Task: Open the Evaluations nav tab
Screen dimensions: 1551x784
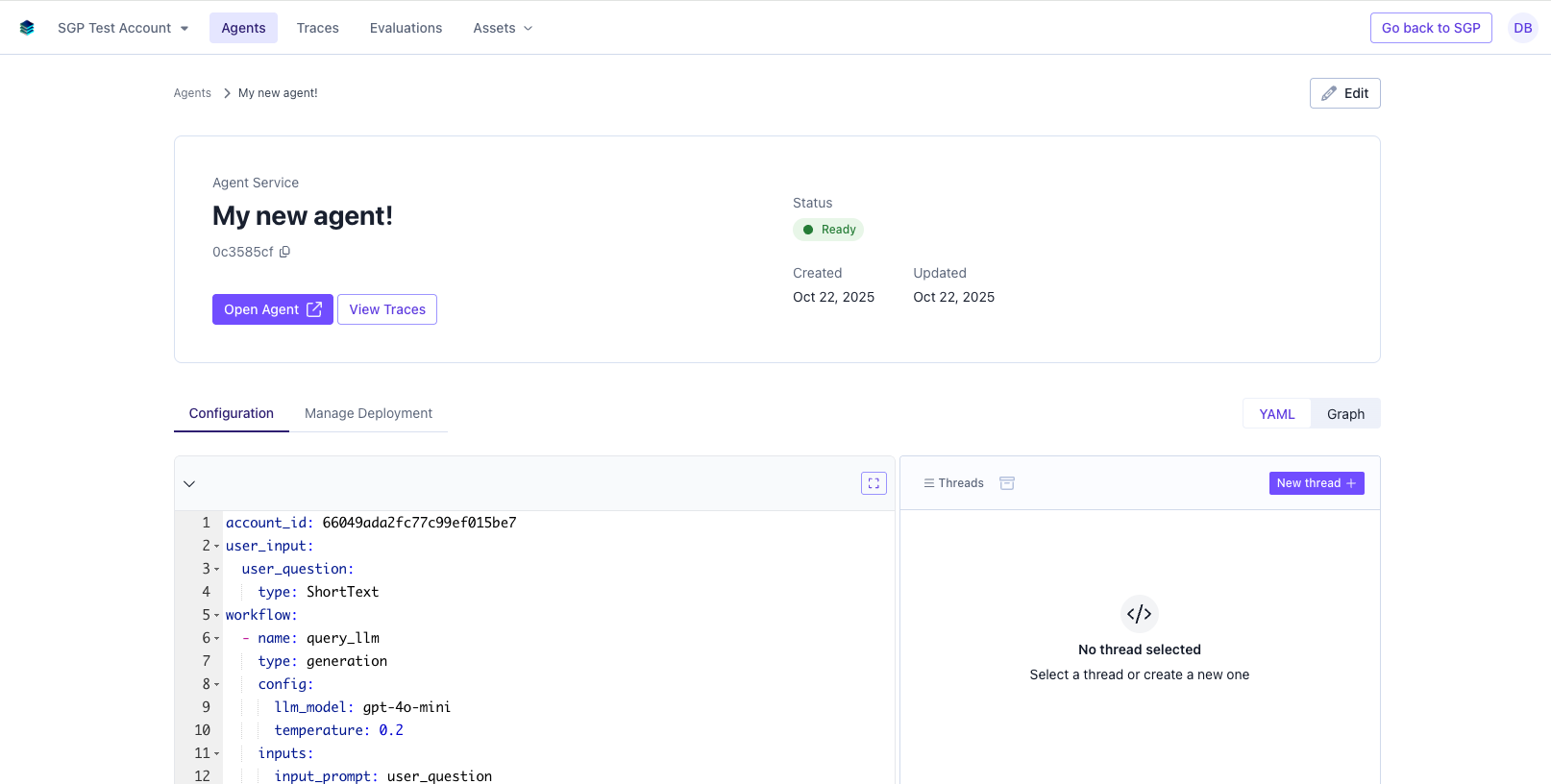Action: click(x=406, y=28)
